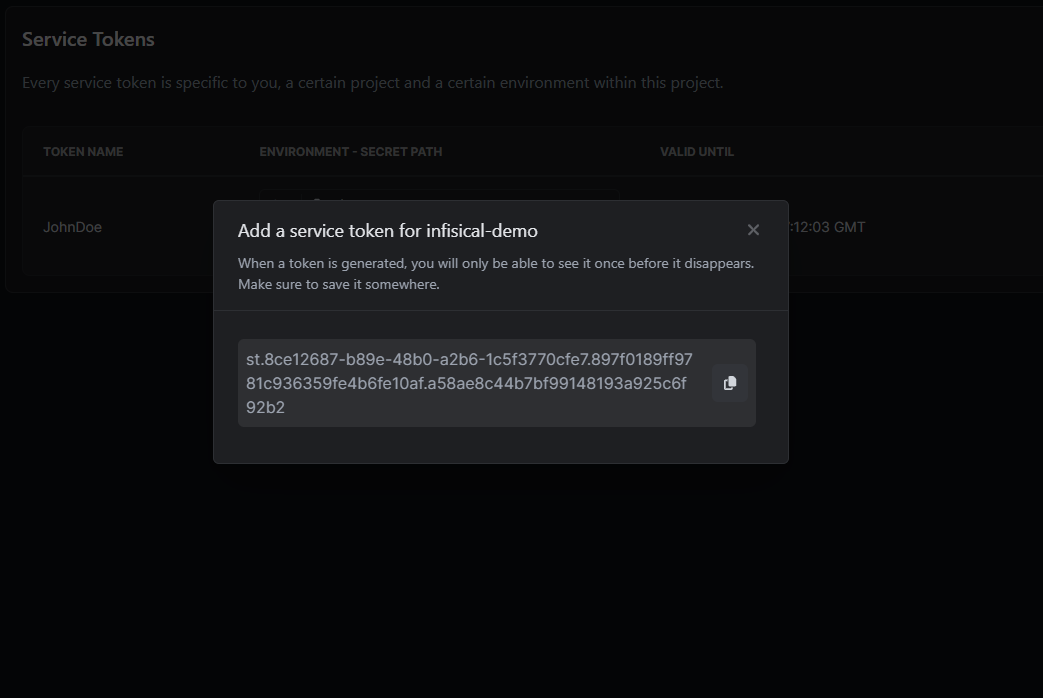Click the Service Tokens page heading

(88, 39)
